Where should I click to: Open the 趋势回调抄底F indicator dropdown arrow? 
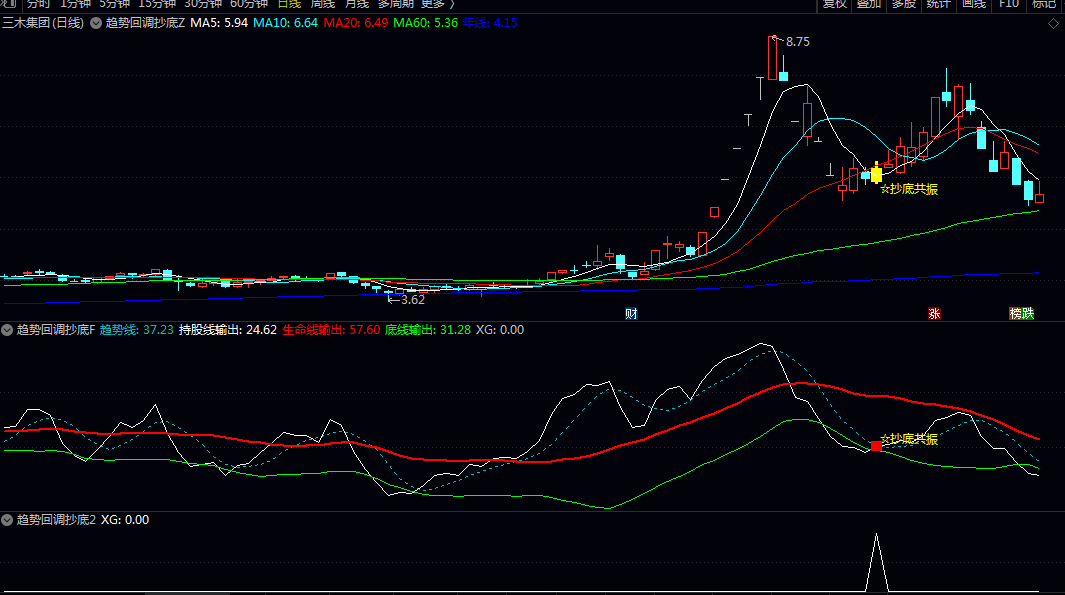point(7,329)
